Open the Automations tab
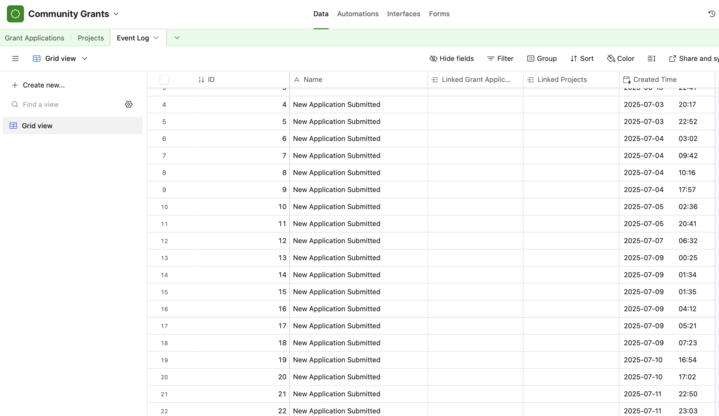Image resolution: width=719 pixels, height=416 pixels. coord(358,14)
